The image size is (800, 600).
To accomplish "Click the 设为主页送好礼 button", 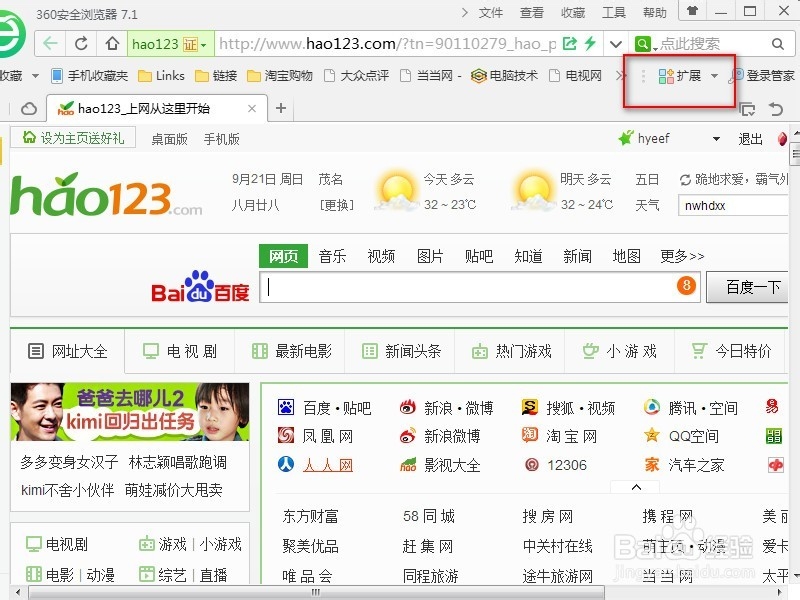I will (x=73, y=138).
